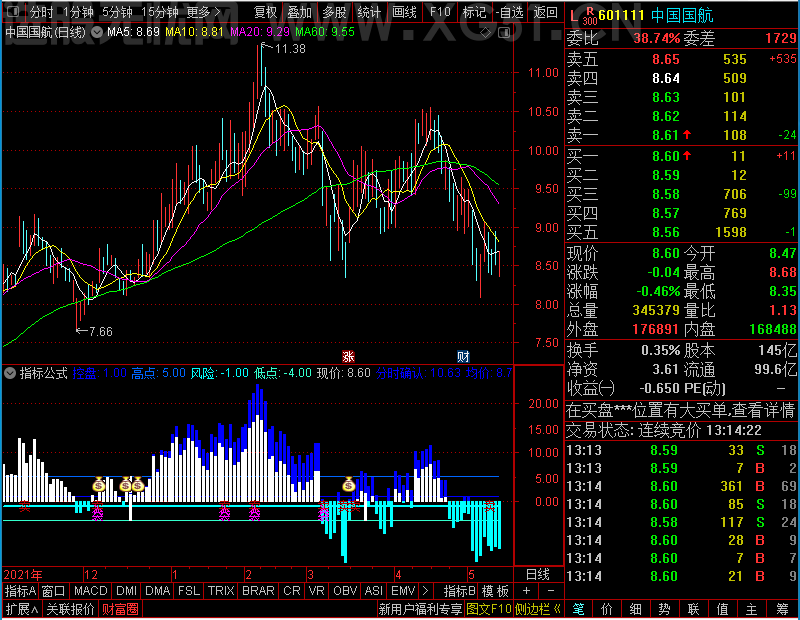Switch to 5分钟 chart period

(117, 12)
